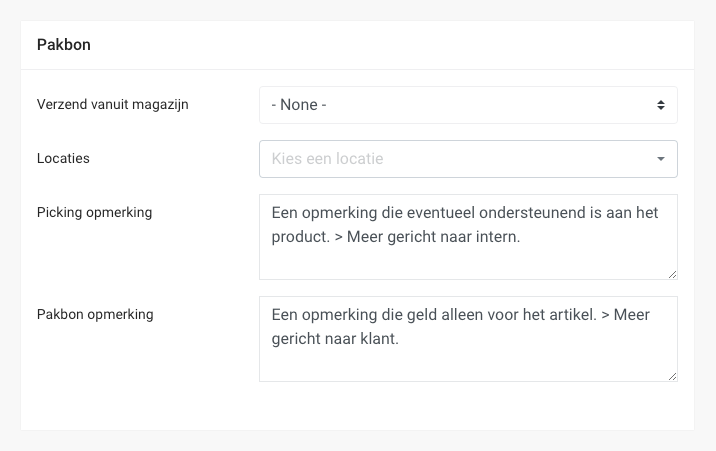
Task: Click the Pakbon panel heading
Action: coord(64,45)
